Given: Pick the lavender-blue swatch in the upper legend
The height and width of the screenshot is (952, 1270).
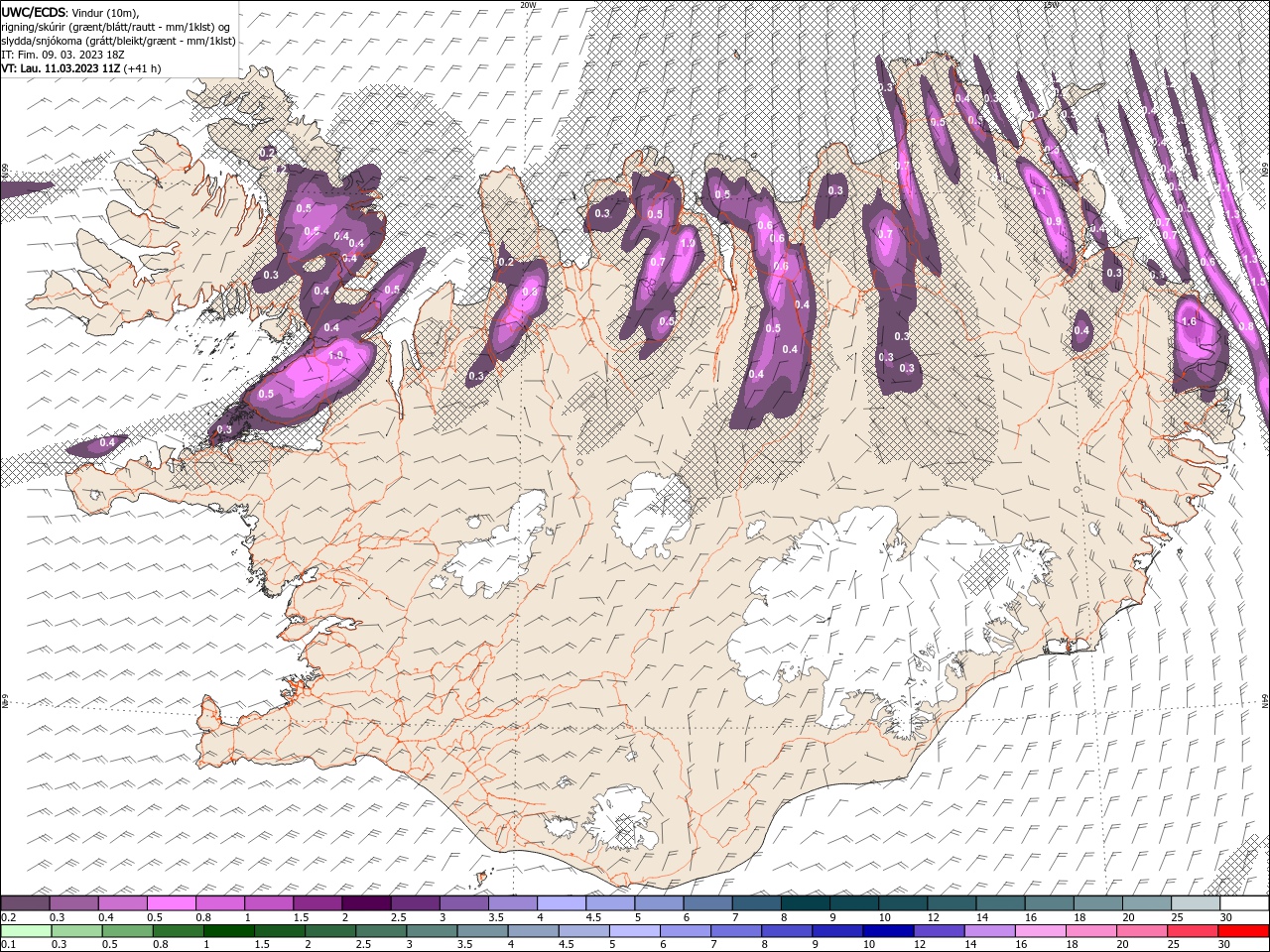Looking at the screenshot, I should coord(562,903).
